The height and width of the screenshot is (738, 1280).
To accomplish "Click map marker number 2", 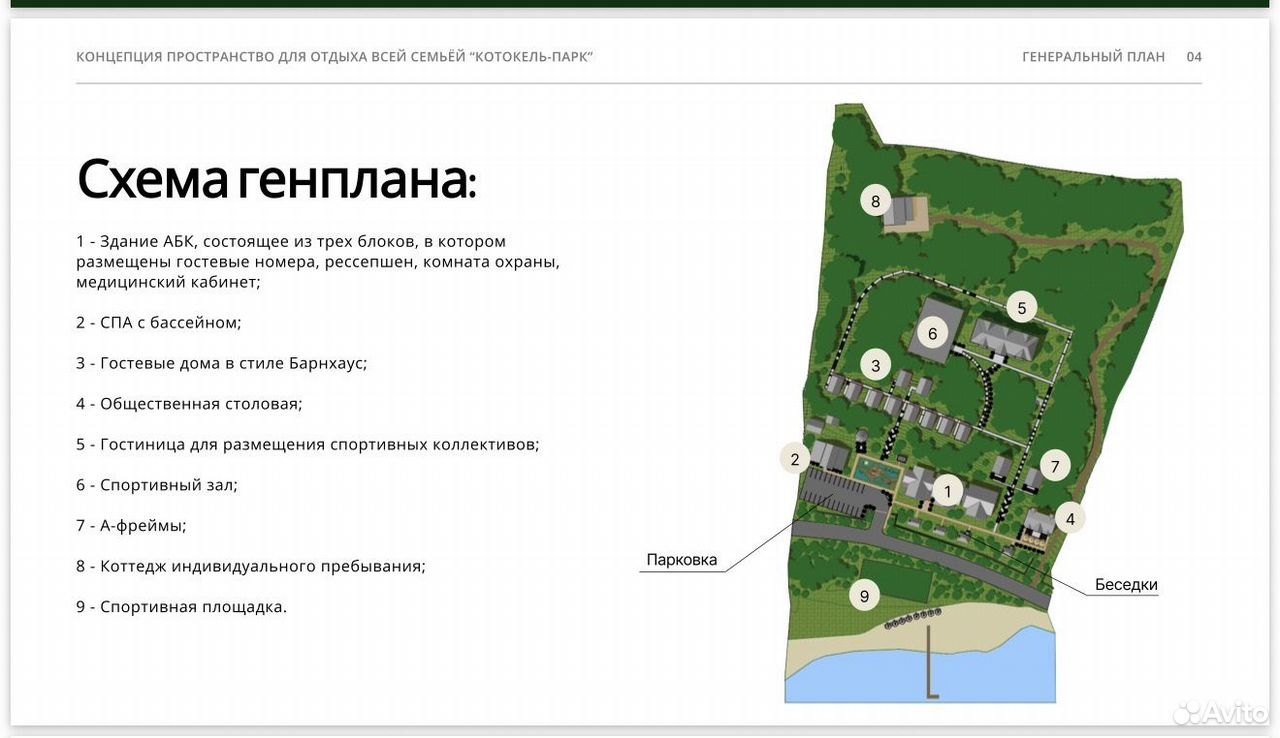I will click(795, 460).
